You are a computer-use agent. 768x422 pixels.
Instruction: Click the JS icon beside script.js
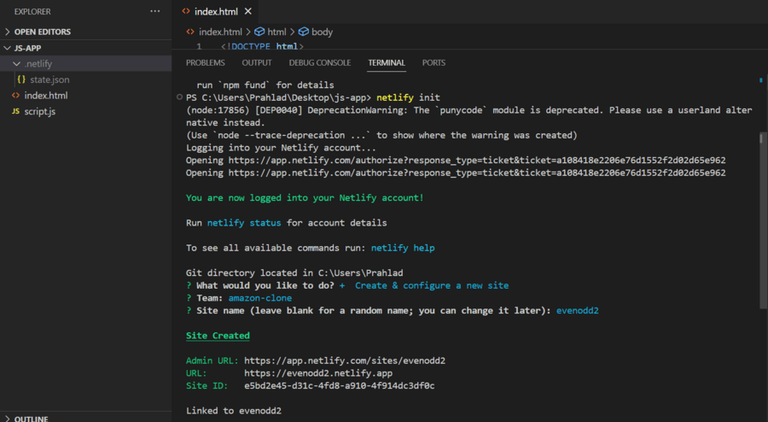16,112
